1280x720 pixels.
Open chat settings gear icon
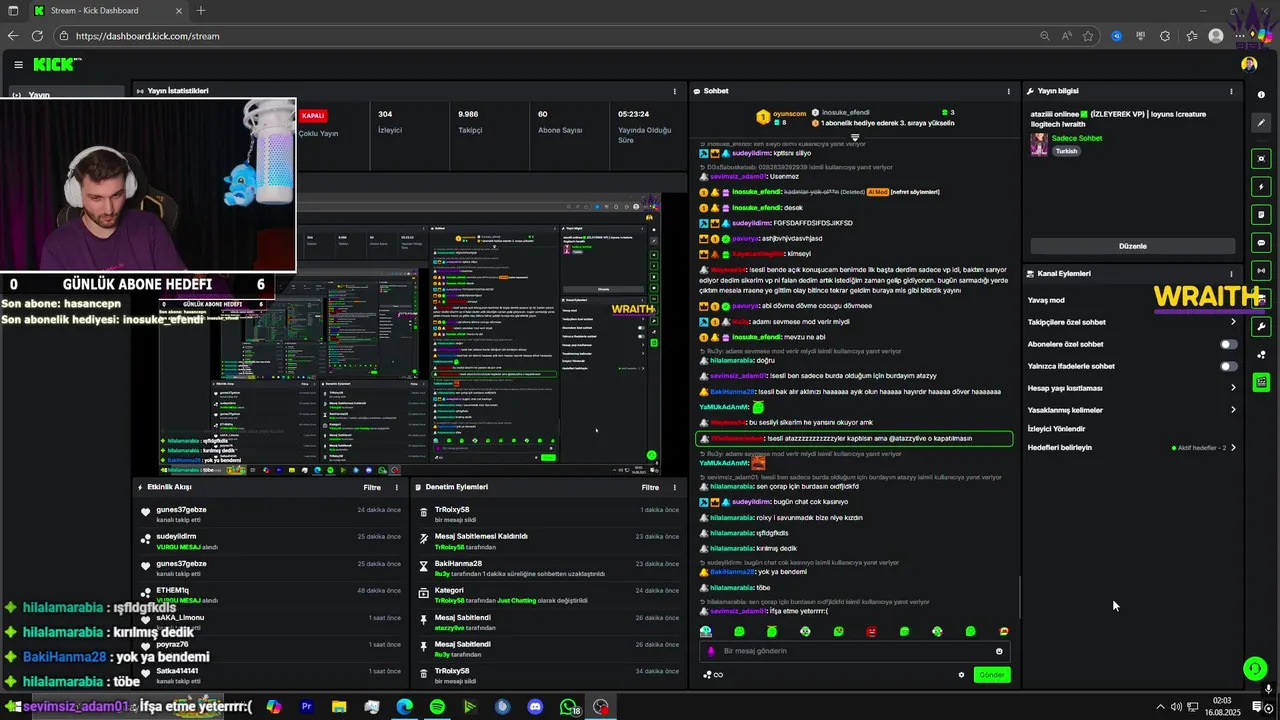[x=961, y=675]
